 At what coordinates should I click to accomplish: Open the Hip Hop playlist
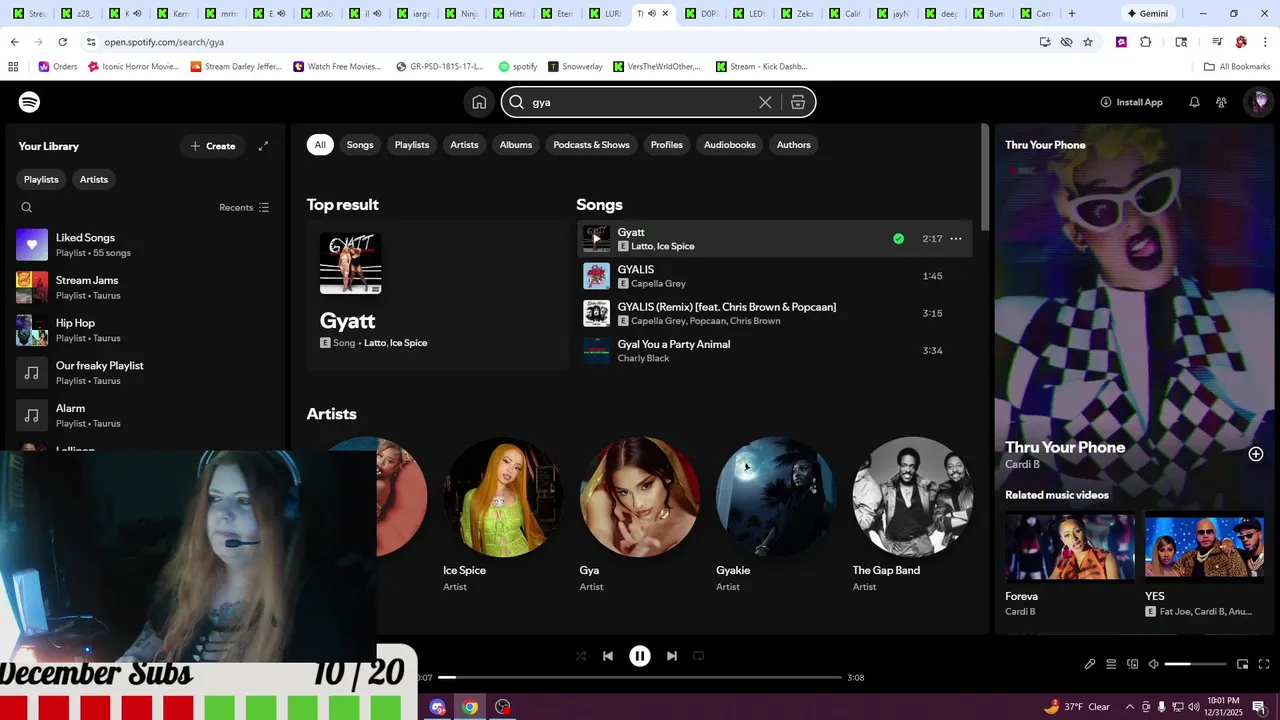point(145,330)
